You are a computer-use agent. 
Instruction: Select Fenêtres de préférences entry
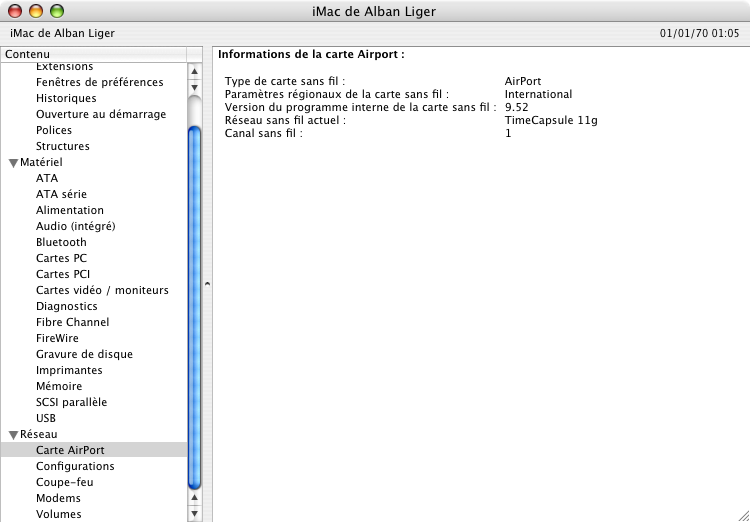[x=99, y=82]
